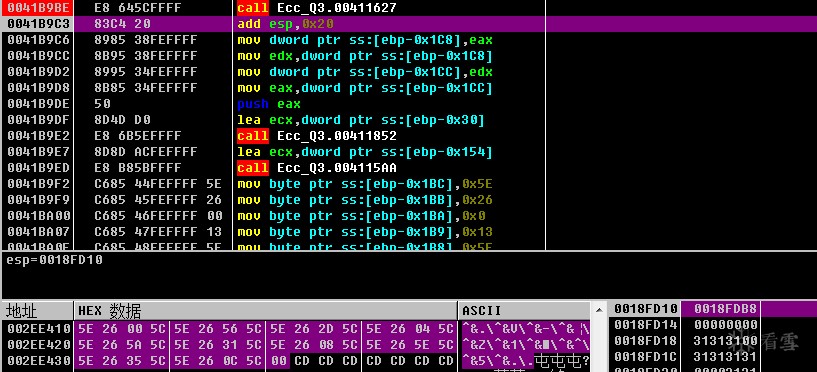Select stack address 0018FD14

click(x=646, y=325)
